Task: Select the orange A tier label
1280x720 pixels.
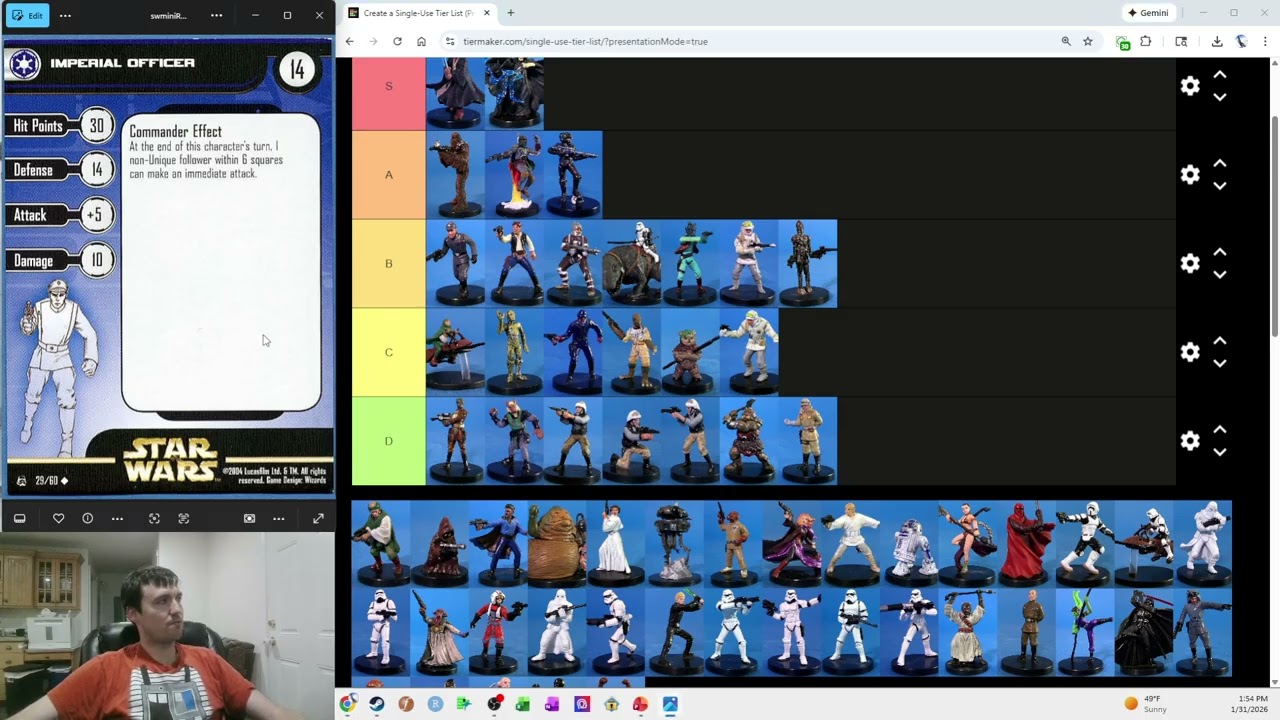Action: coord(389,175)
